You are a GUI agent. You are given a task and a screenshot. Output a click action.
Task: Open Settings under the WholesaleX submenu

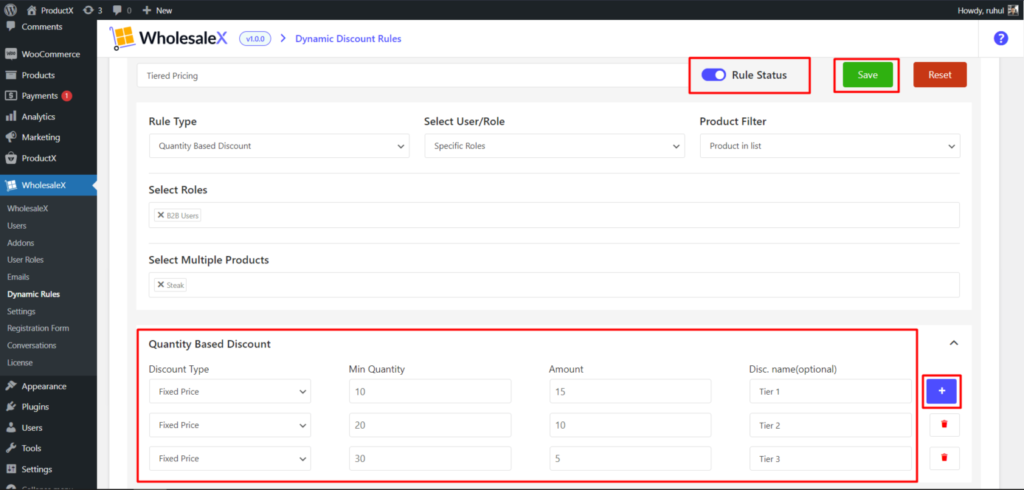tap(21, 311)
